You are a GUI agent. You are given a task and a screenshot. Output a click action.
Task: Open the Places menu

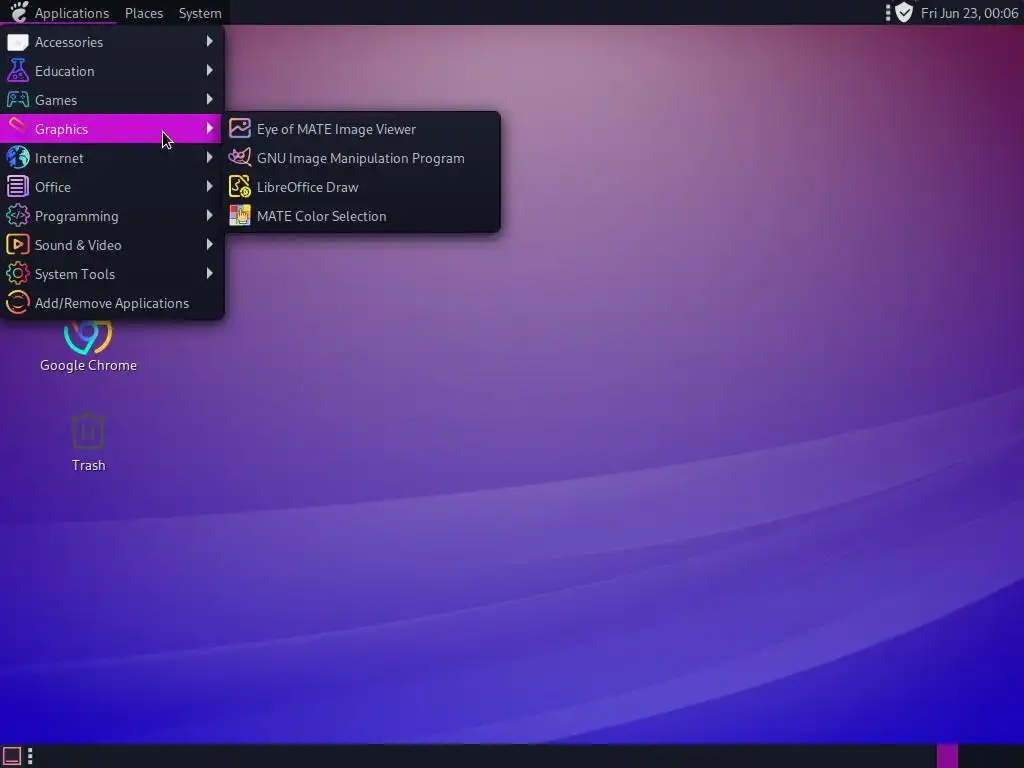point(144,13)
